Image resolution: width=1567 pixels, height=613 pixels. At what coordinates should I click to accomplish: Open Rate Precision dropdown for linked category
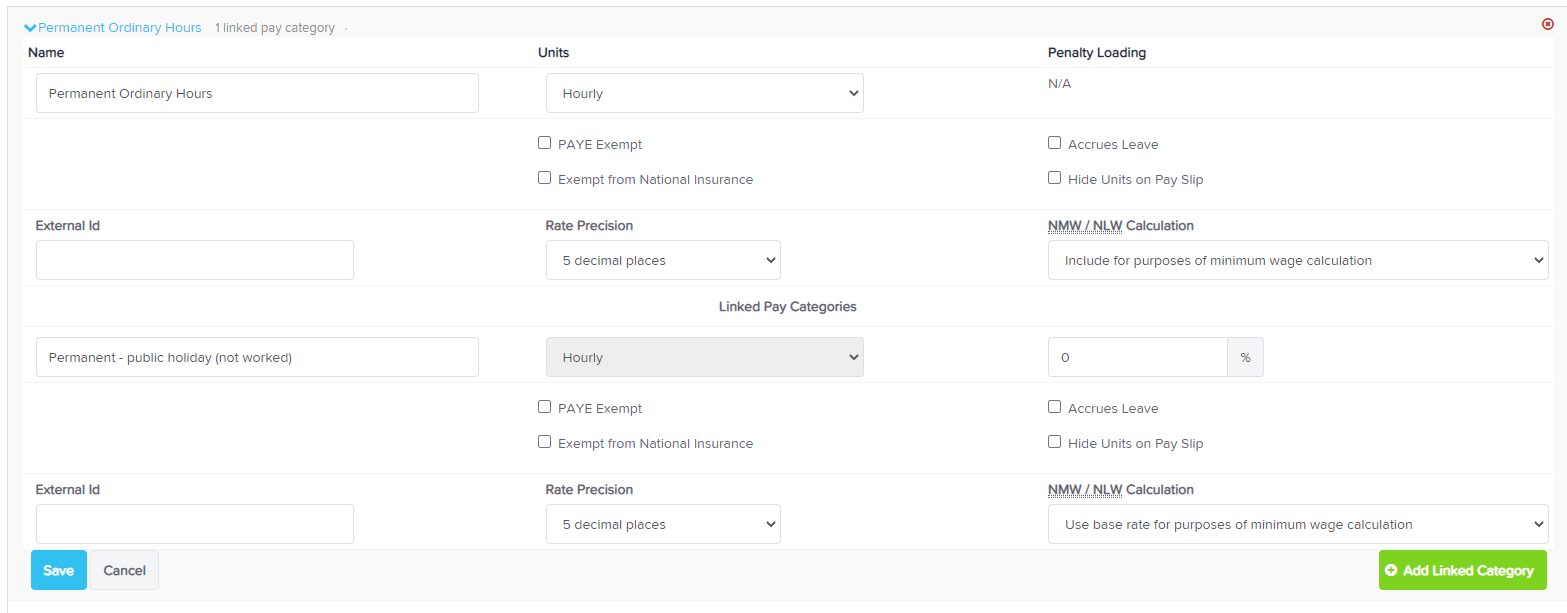click(x=663, y=524)
